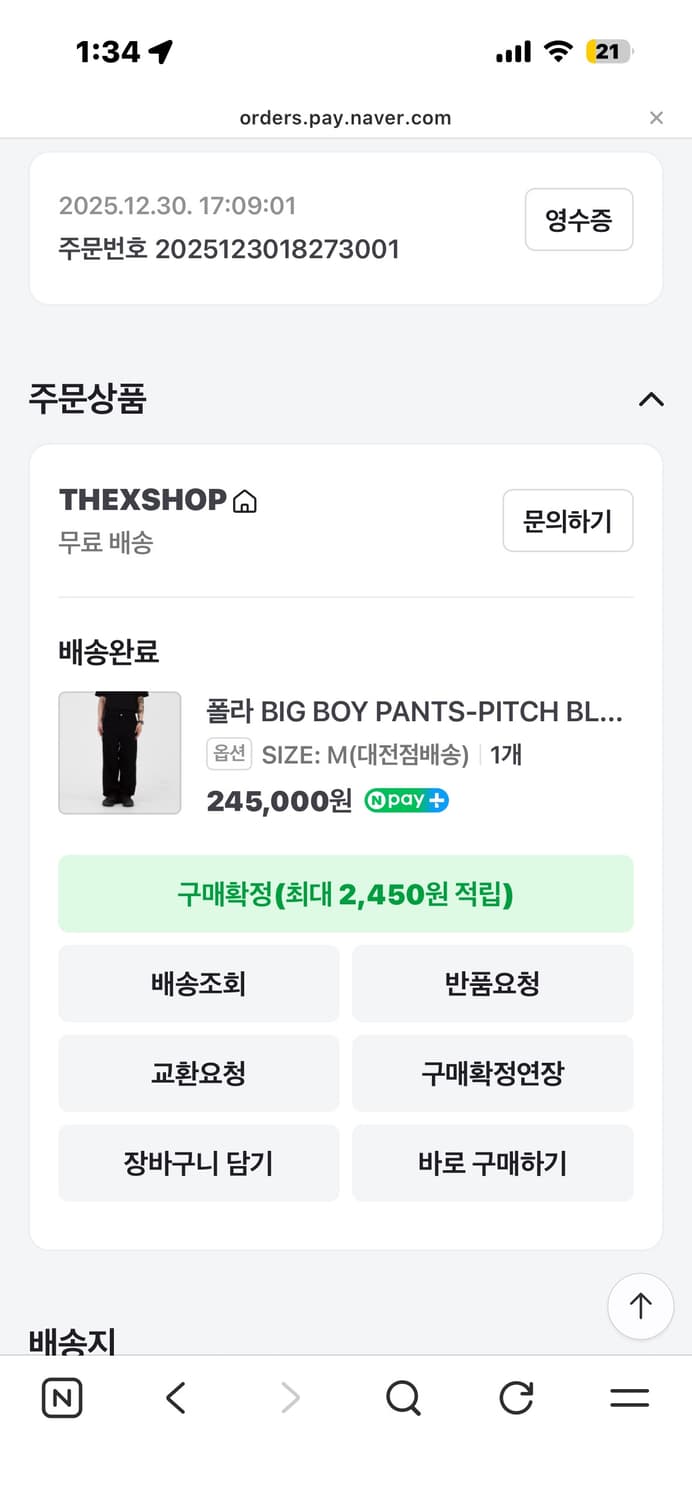692x1500 pixels.
Task: Tap the Naver N home icon
Action: (x=61, y=1398)
